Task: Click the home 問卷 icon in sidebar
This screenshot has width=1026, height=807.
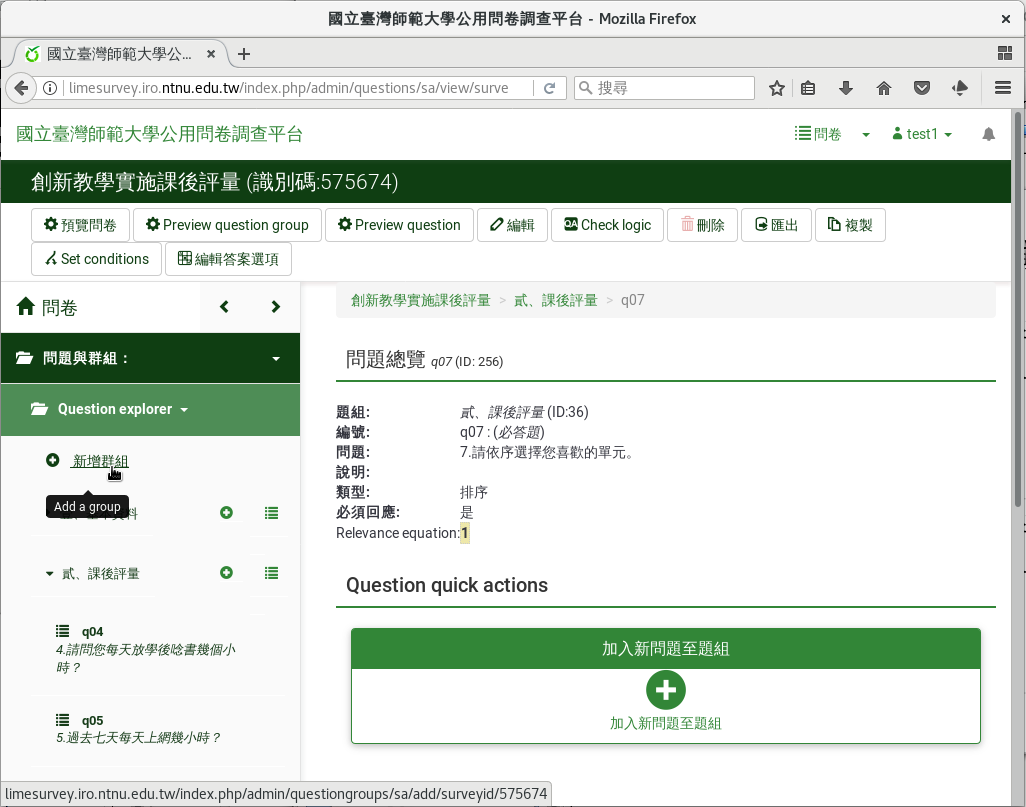Action: click(26, 306)
